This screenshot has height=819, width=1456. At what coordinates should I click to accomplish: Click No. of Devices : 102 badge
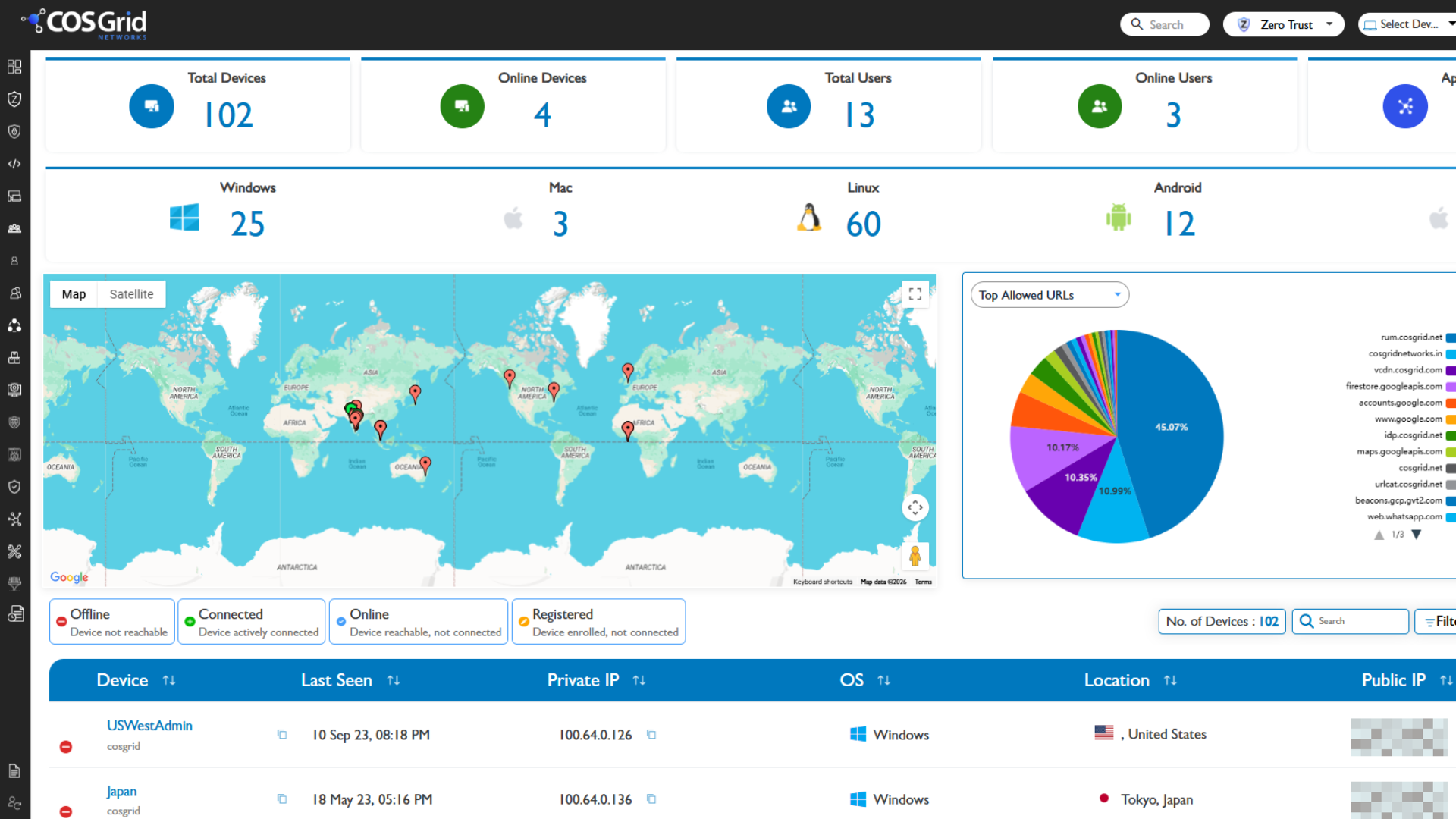tap(1222, 621)
